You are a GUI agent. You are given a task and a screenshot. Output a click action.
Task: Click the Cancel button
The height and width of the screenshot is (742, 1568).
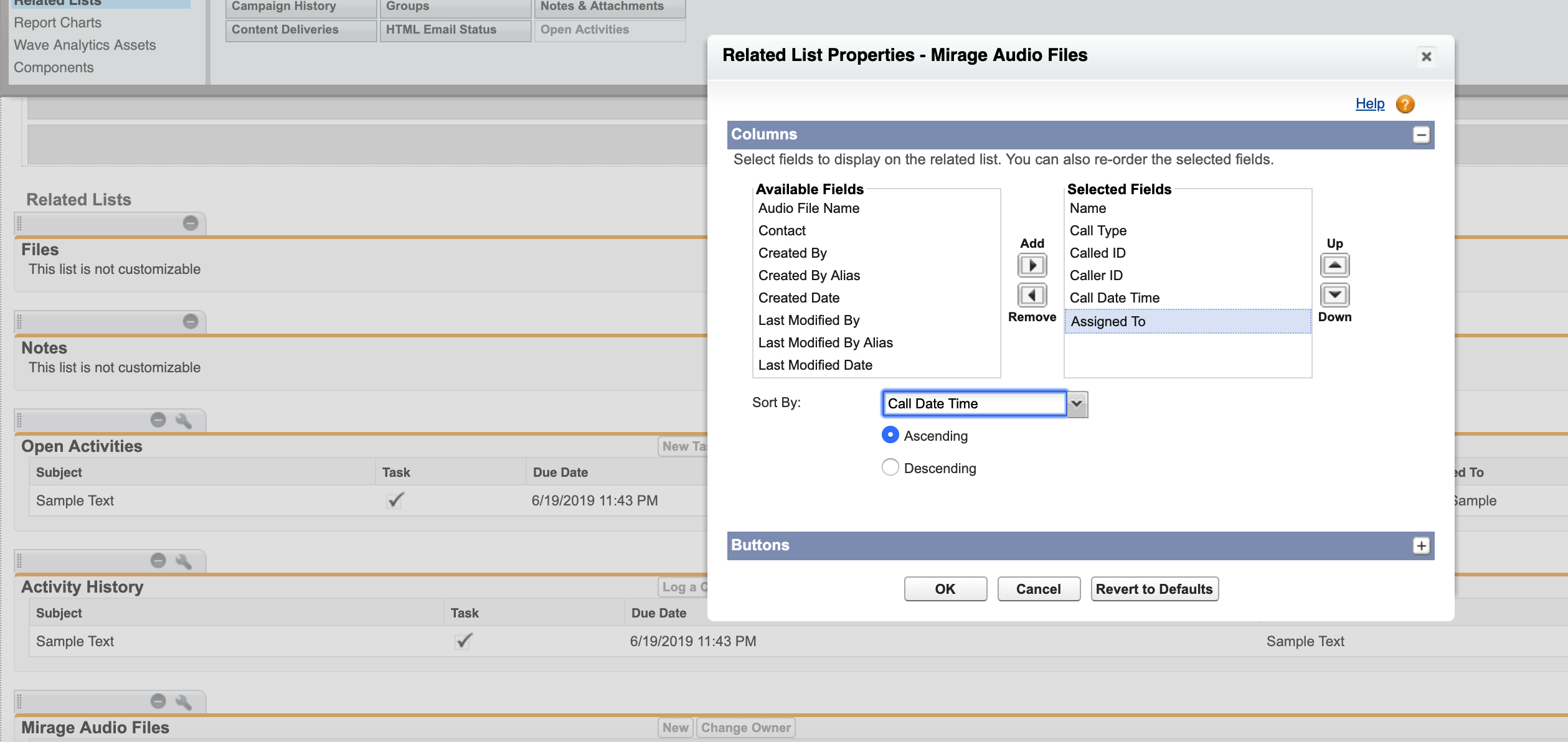coord(1039,589)
